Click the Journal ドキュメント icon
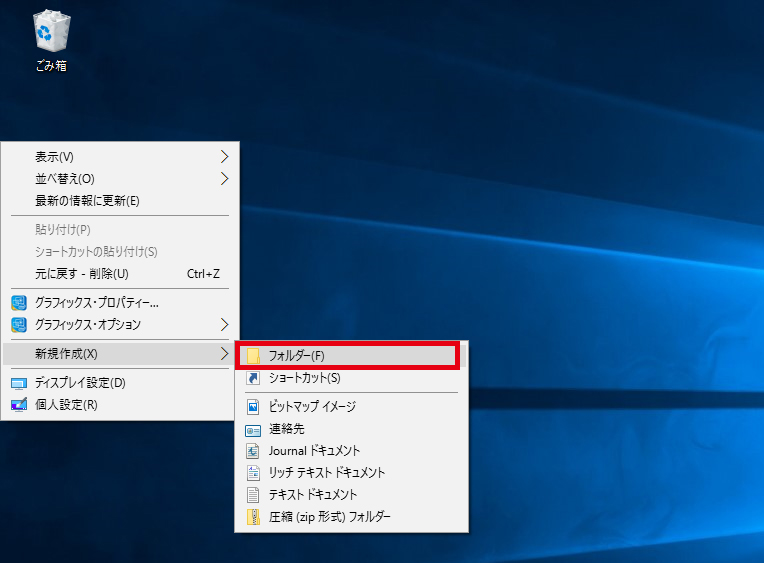 252,451
